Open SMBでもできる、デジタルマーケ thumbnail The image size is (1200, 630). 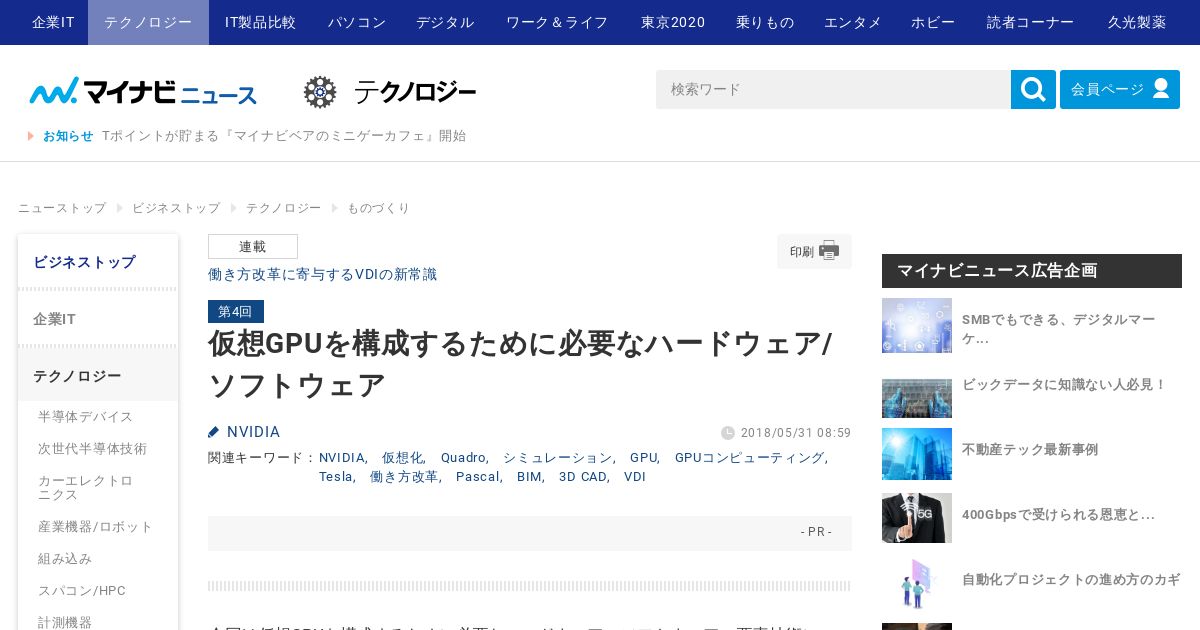pyautogui.click(x=917, y=325)
